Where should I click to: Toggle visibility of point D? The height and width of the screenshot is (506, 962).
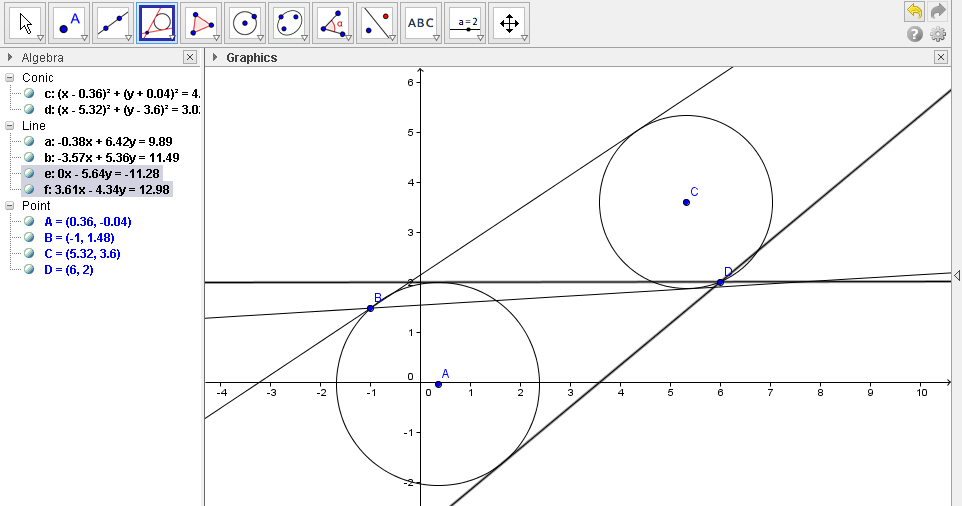click(x=29, y=269)
